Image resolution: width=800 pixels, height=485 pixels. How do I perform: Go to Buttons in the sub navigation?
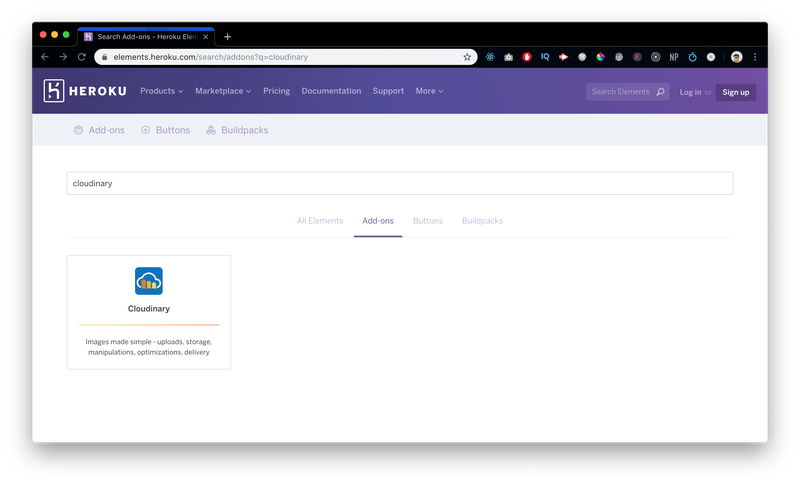tap(165, 130)
